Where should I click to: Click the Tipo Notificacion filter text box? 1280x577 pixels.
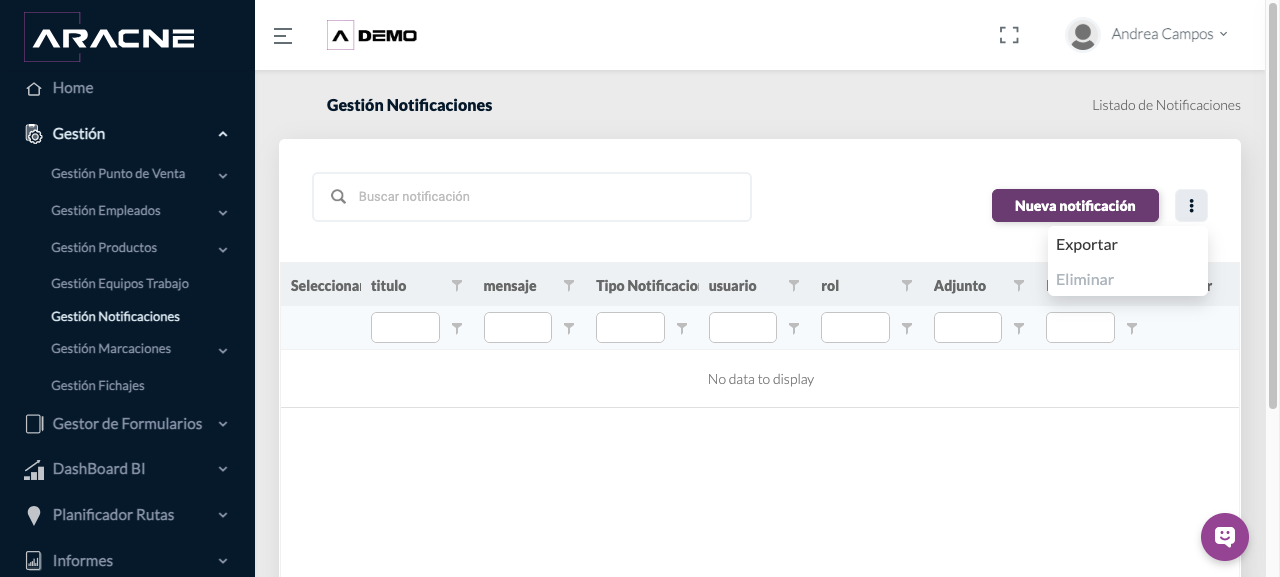coord(630,328)
